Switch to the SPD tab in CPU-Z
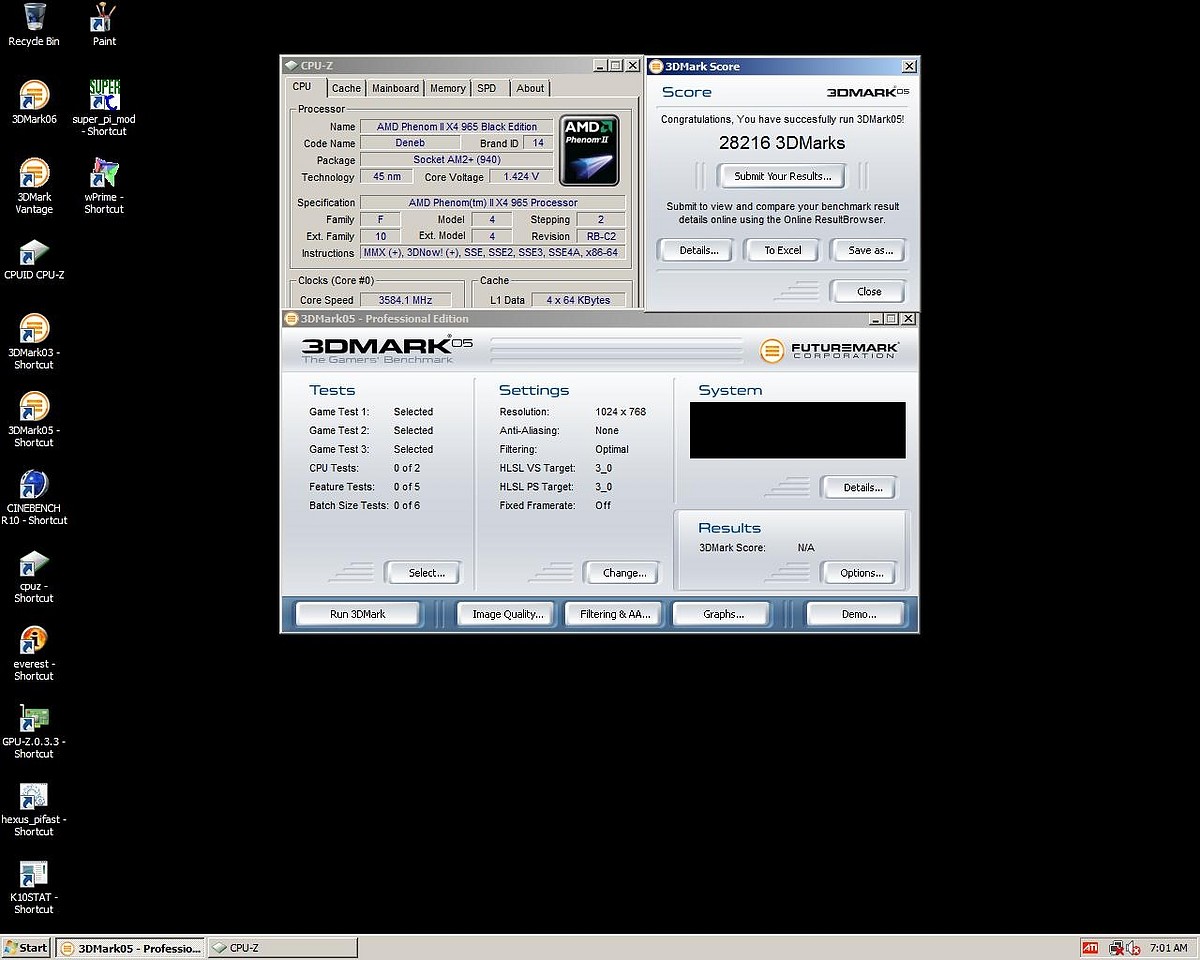This screenshot has height=960, width=1200. pyautogui.click(x=487, y=88)
